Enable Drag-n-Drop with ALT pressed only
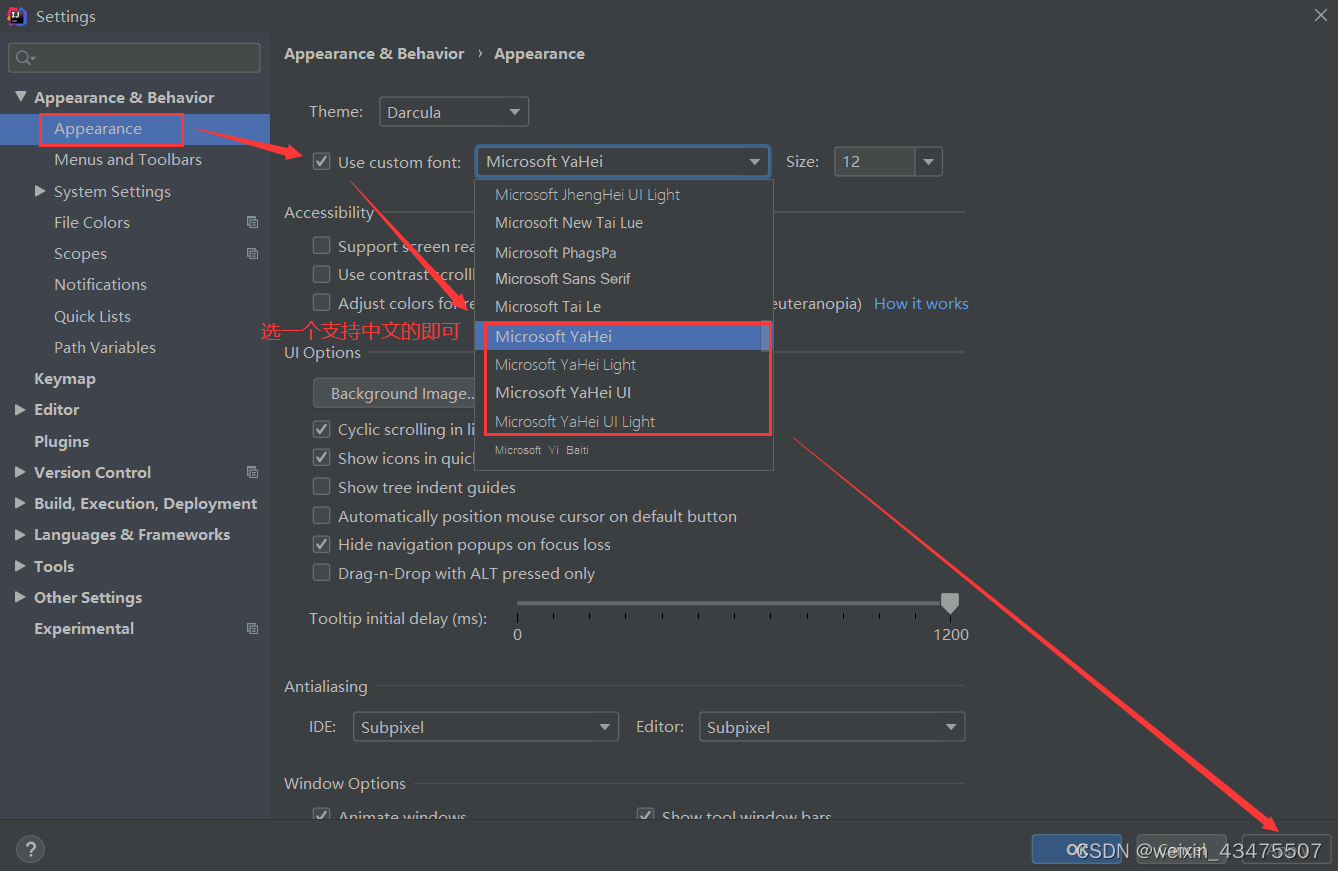1338x871 pixels. (321, 573)
